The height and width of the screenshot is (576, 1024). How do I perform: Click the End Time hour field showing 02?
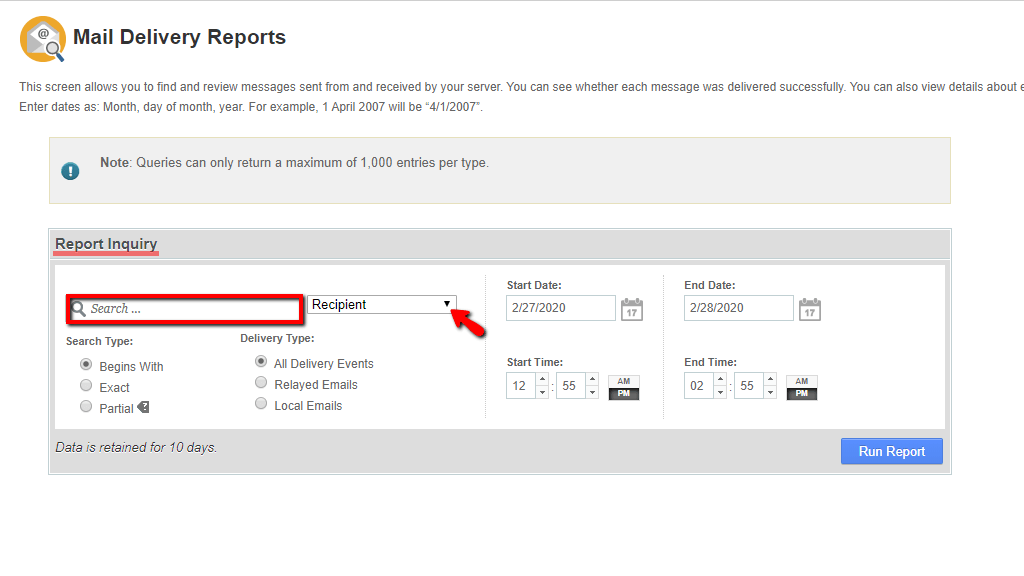pyautogui.click(x=699, y=385)
